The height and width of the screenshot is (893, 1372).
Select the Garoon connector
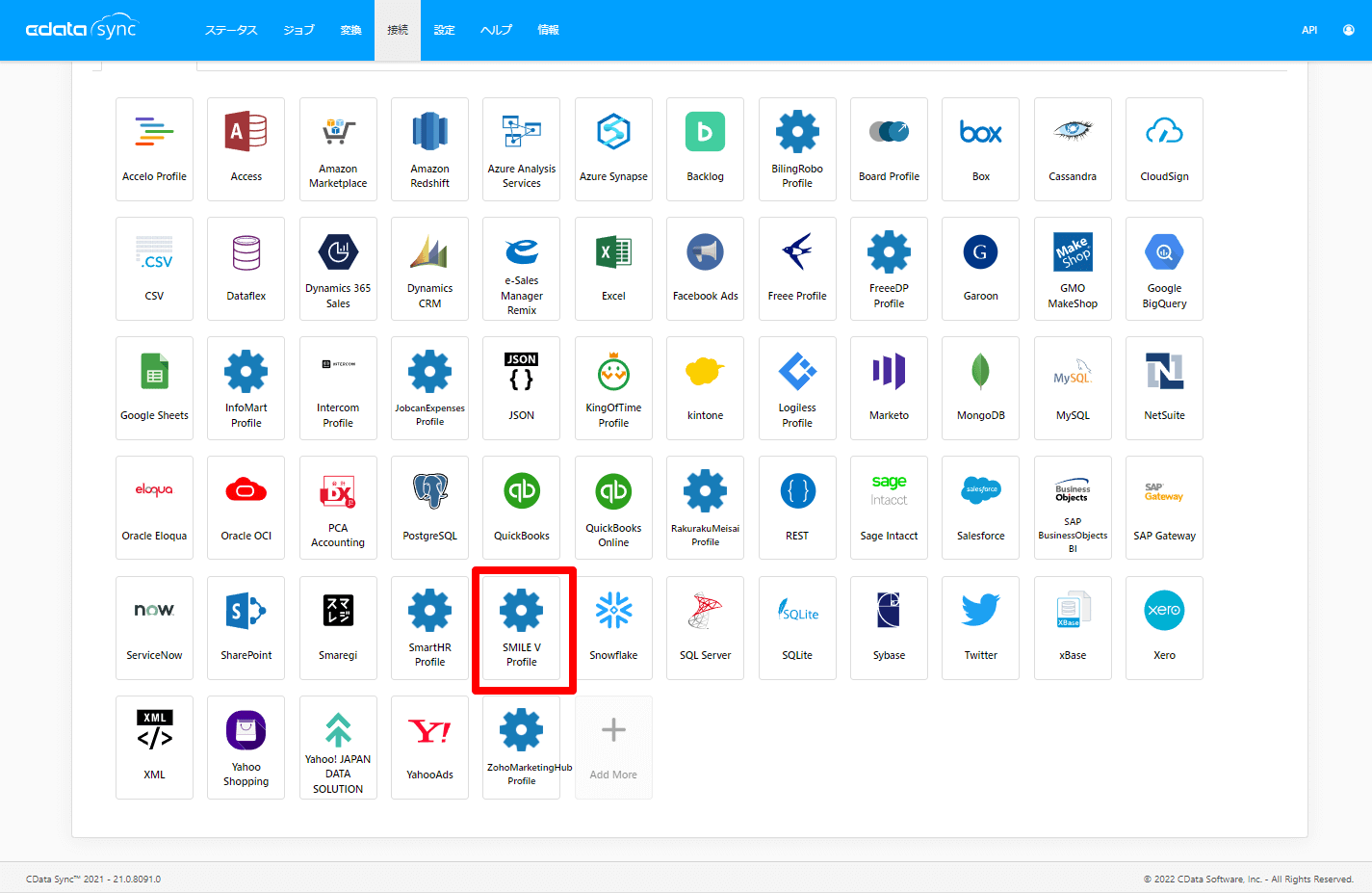coord(980,269)
